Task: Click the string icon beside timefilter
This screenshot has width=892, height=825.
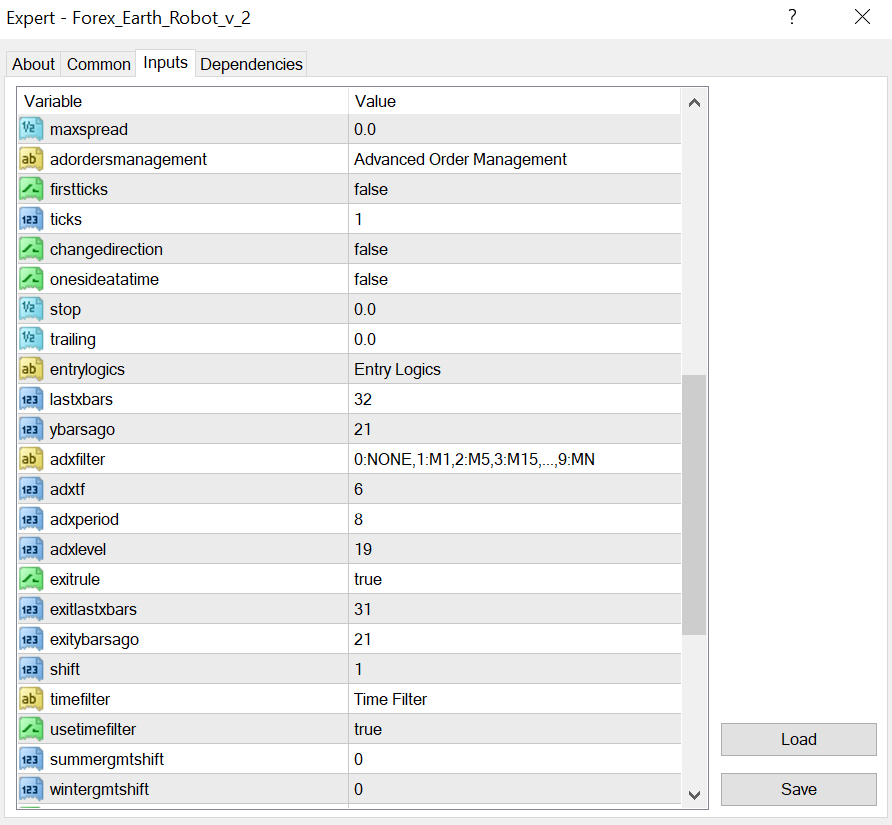Action: [x=31, y=699]
